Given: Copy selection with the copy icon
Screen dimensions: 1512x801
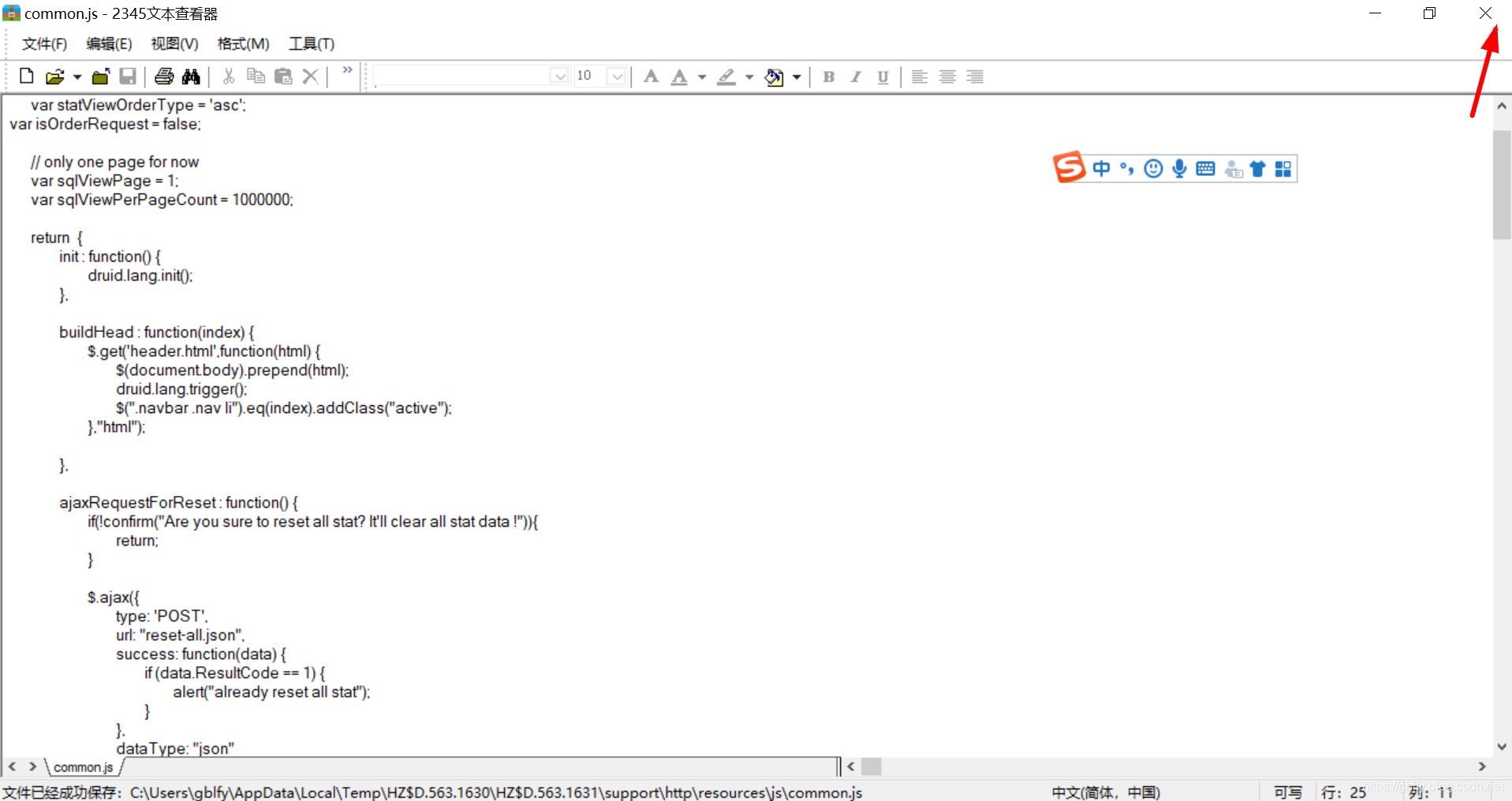Looking at the screenshot, I should click(x=256, y=76).
